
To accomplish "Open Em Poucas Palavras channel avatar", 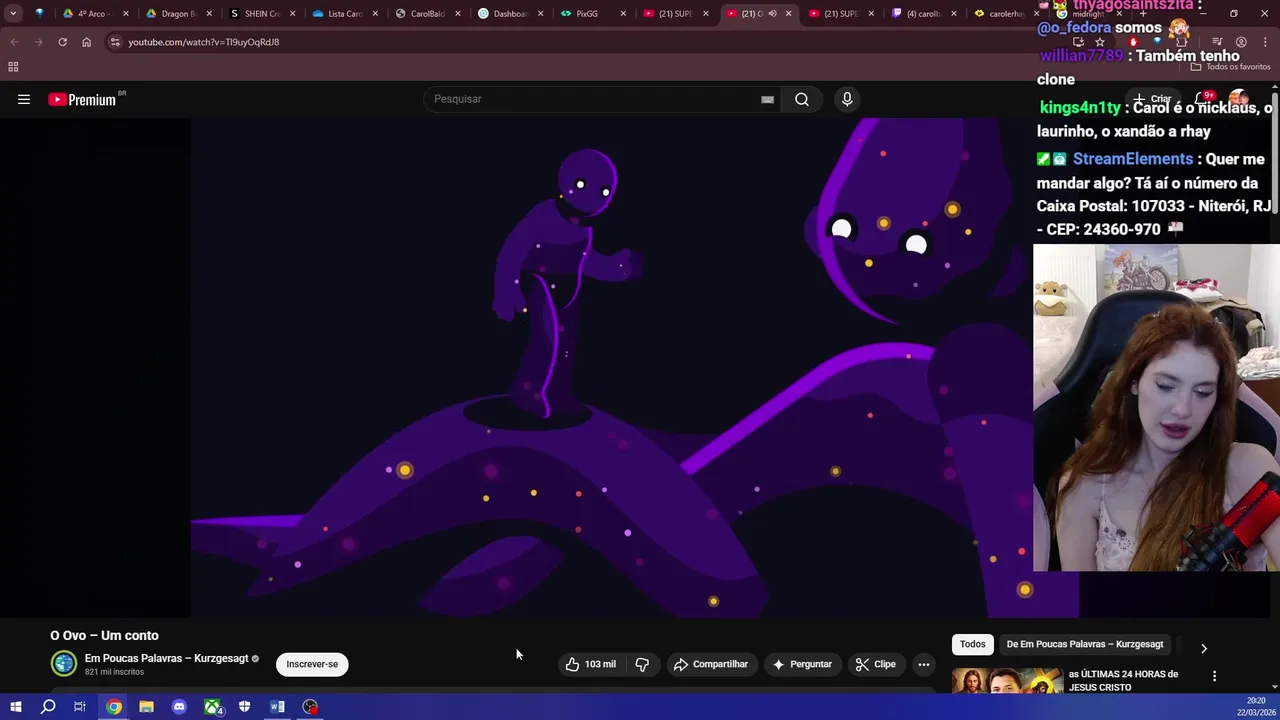I will point(63,663).
